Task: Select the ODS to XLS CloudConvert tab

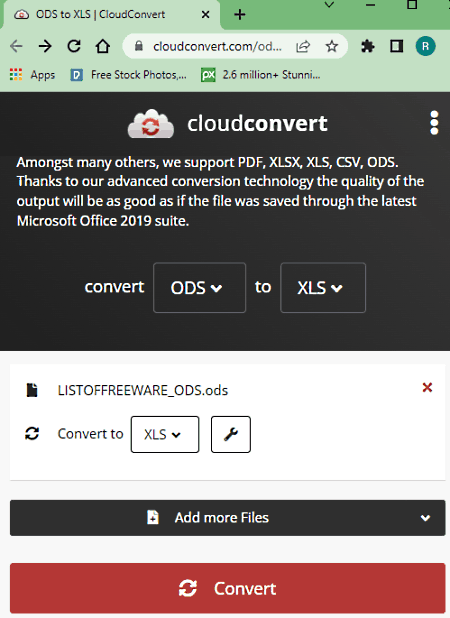Action: pyautogui.click(x=110, y=15)
